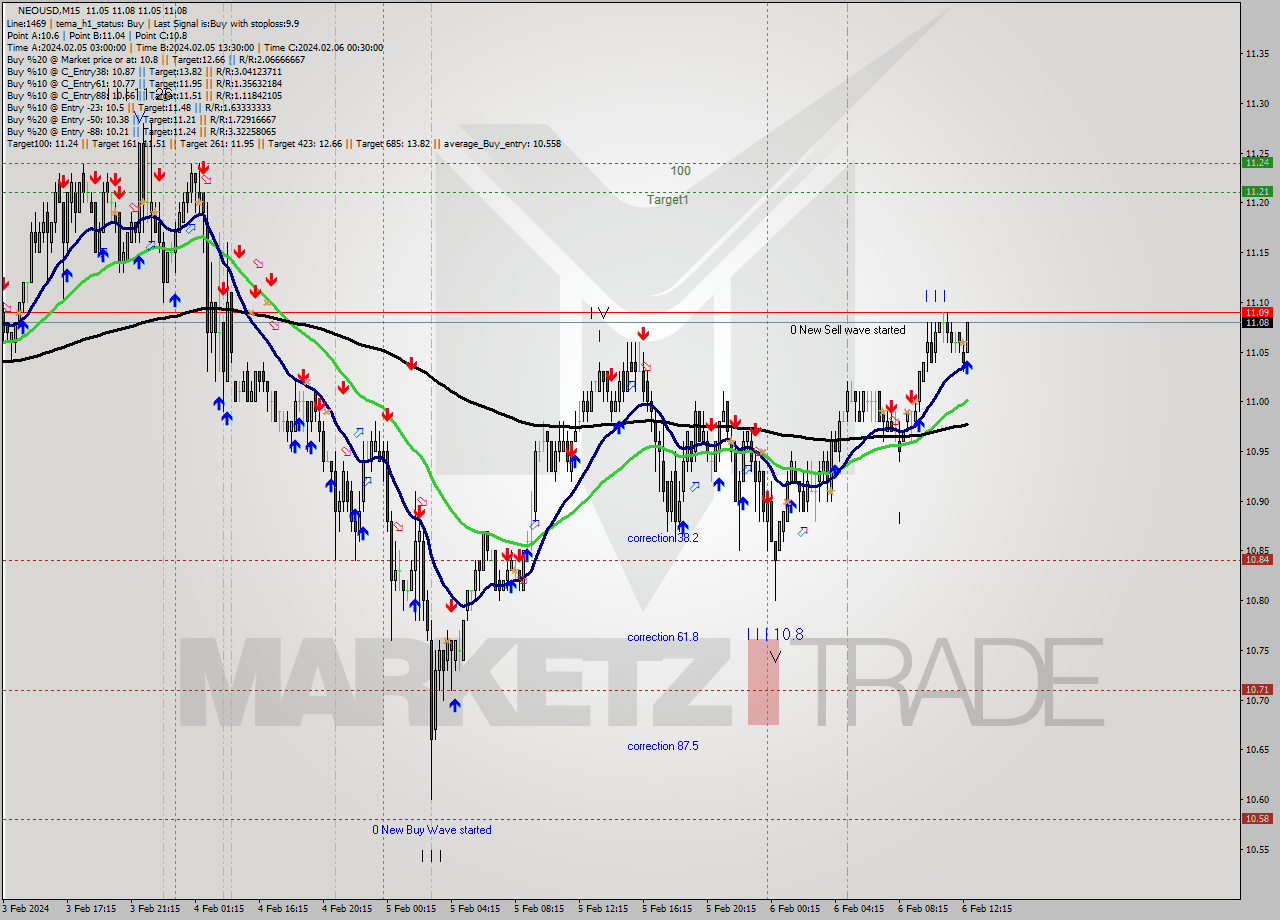This screenshot has height=920, width=1280.
Task: Click the '0 New Buy Wave started' label
Action: tap(432, 830)
